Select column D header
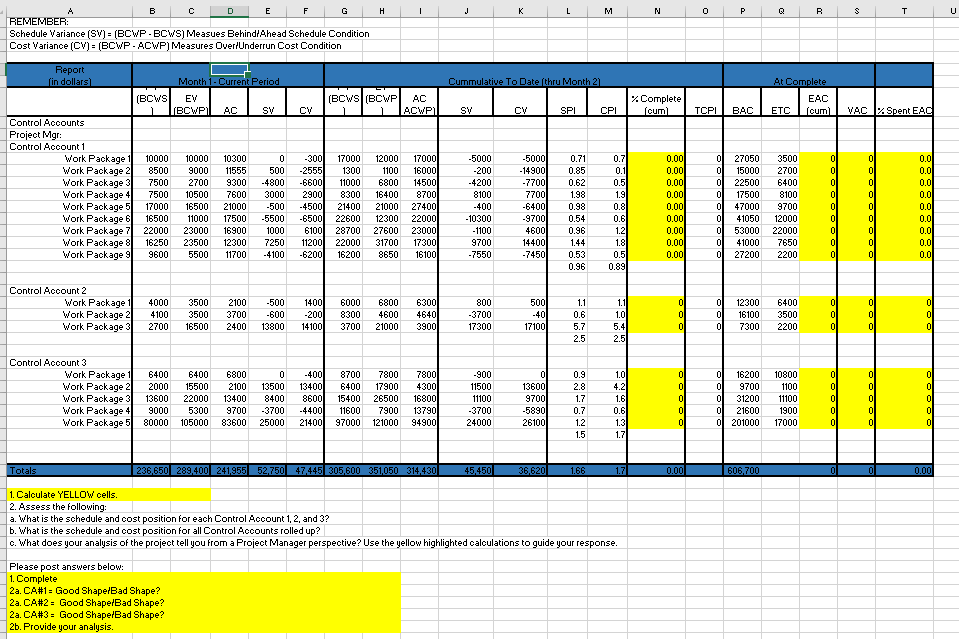The width and height of the screenshot is (959, 639). point(229,10)
